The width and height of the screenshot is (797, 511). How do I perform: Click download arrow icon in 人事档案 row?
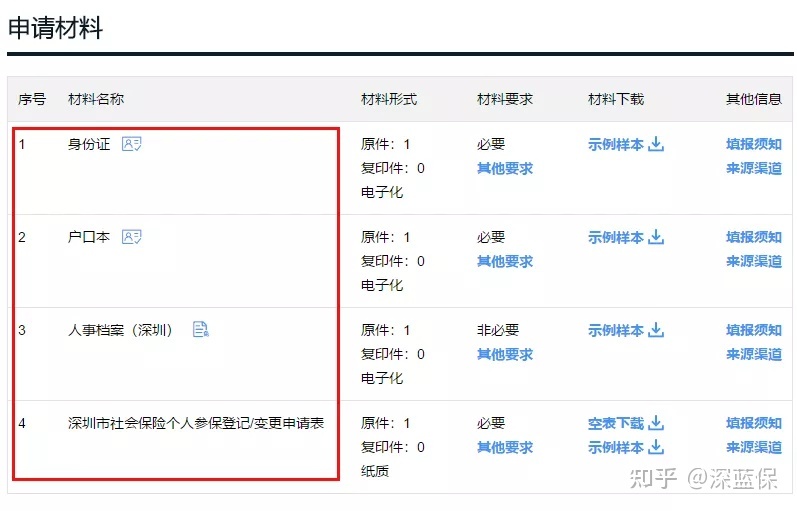point(656,330)
